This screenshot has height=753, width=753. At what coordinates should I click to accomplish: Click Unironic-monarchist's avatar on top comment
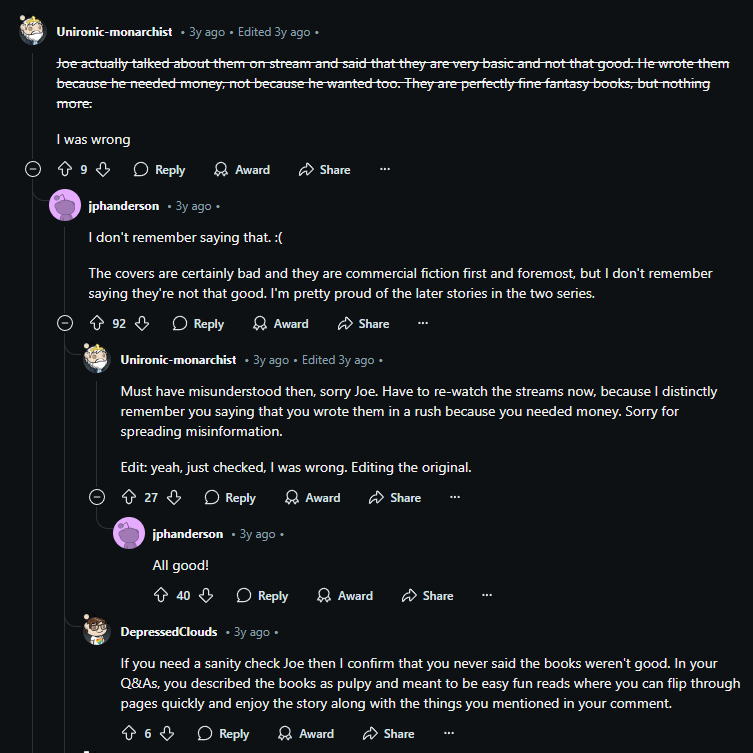click(33, 31)
